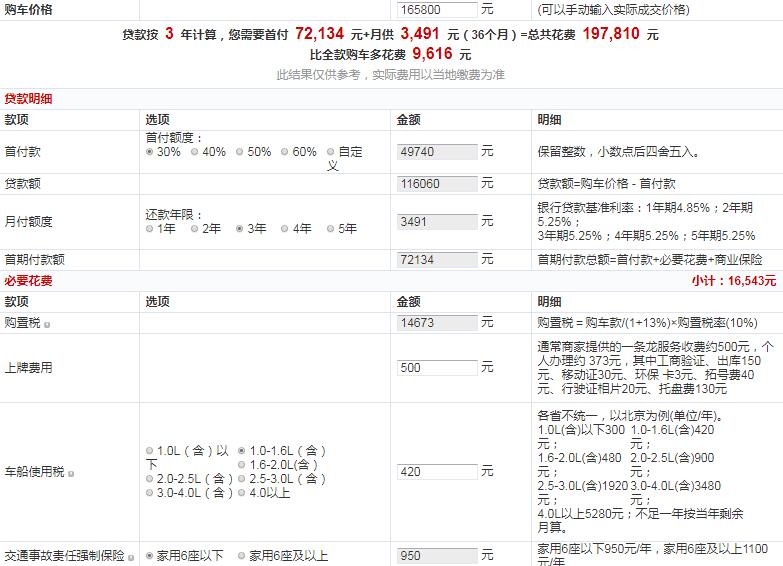The height and width of the screenshot is (566, 783).
Task: Choose 2.0-2.5L（含） displacement option
Action: coord(149,479)
